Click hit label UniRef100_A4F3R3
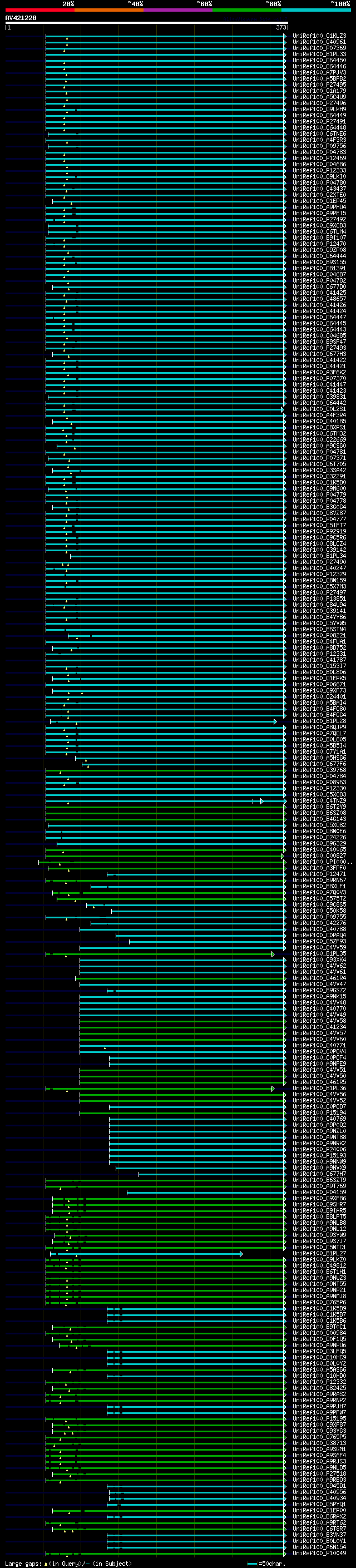This screenshot has width=356, height=1568. click(x=319, y=140)
